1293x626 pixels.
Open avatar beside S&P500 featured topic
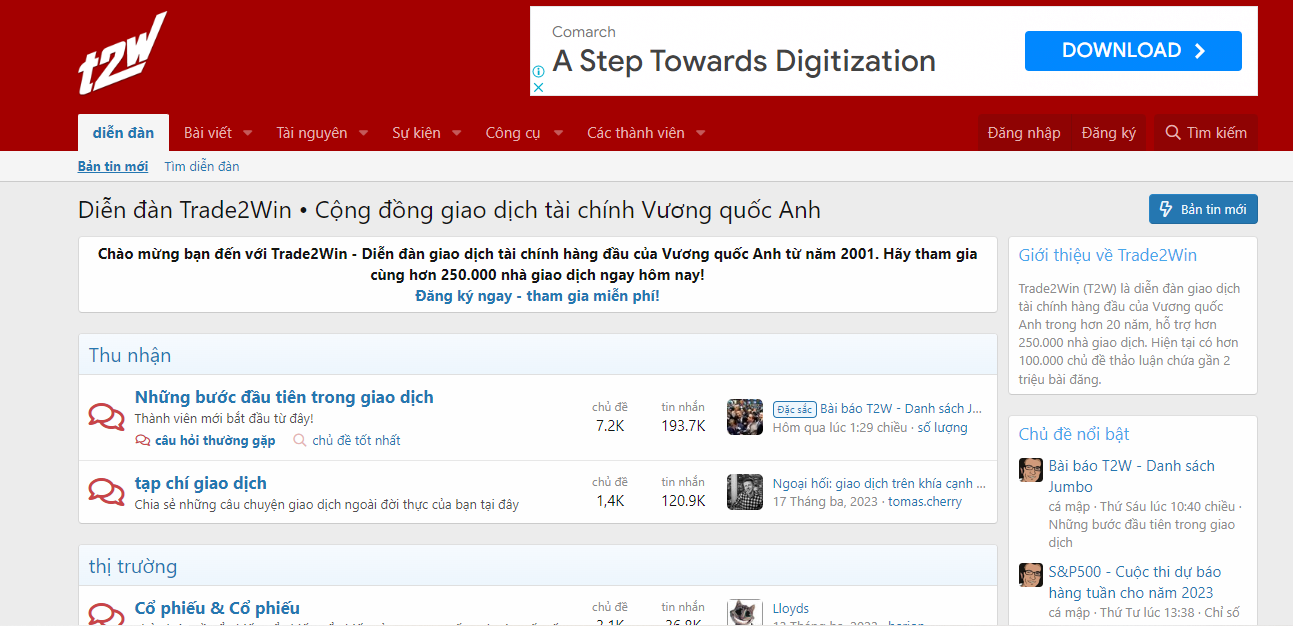click(1031, 576)
